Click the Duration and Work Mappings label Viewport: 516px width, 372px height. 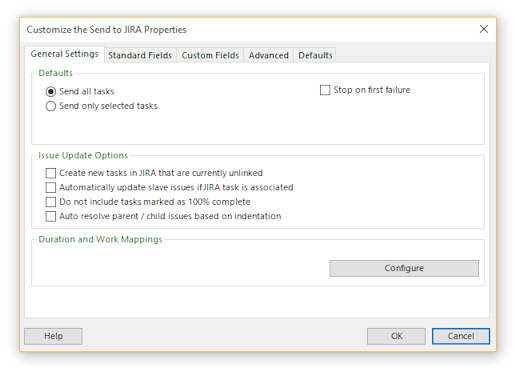[100, 239]
